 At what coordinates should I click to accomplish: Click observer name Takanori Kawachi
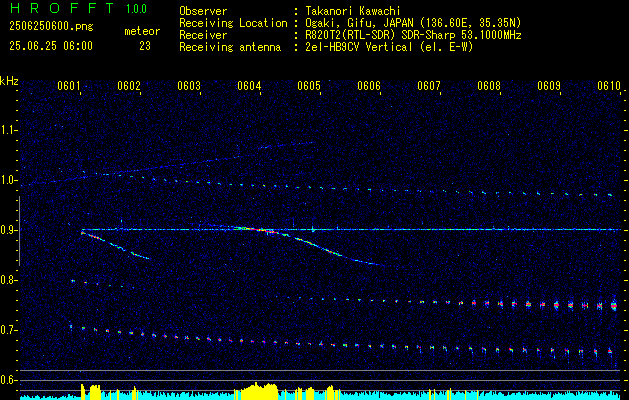pyautogui.click(x=353, y=11)
